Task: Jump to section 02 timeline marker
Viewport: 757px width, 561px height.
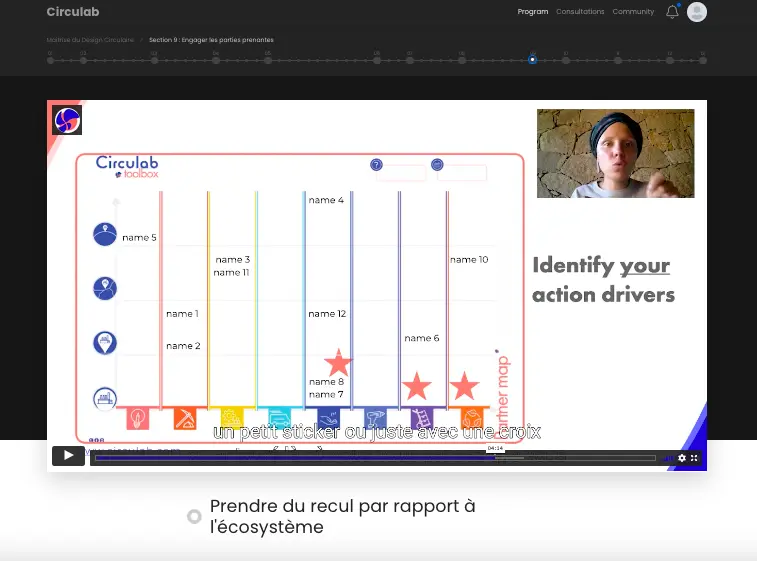Action: (x=84, y=60)
